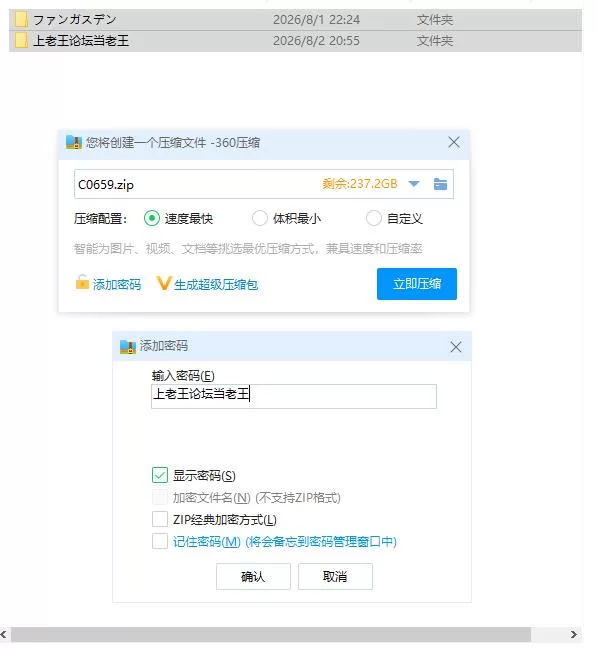Image resolution: width=598 pixels, height=649 pixels.
Task: Click the 360压缩 icon in the main dialog title
Action: tap(74, 142)
